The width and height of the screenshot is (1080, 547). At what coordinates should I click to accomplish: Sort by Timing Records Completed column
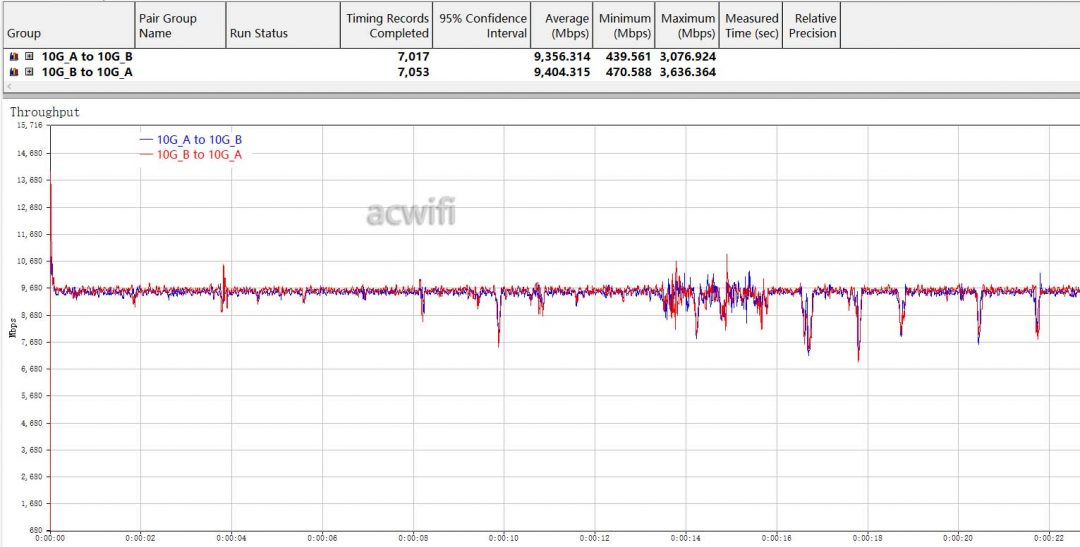(387, 26)
